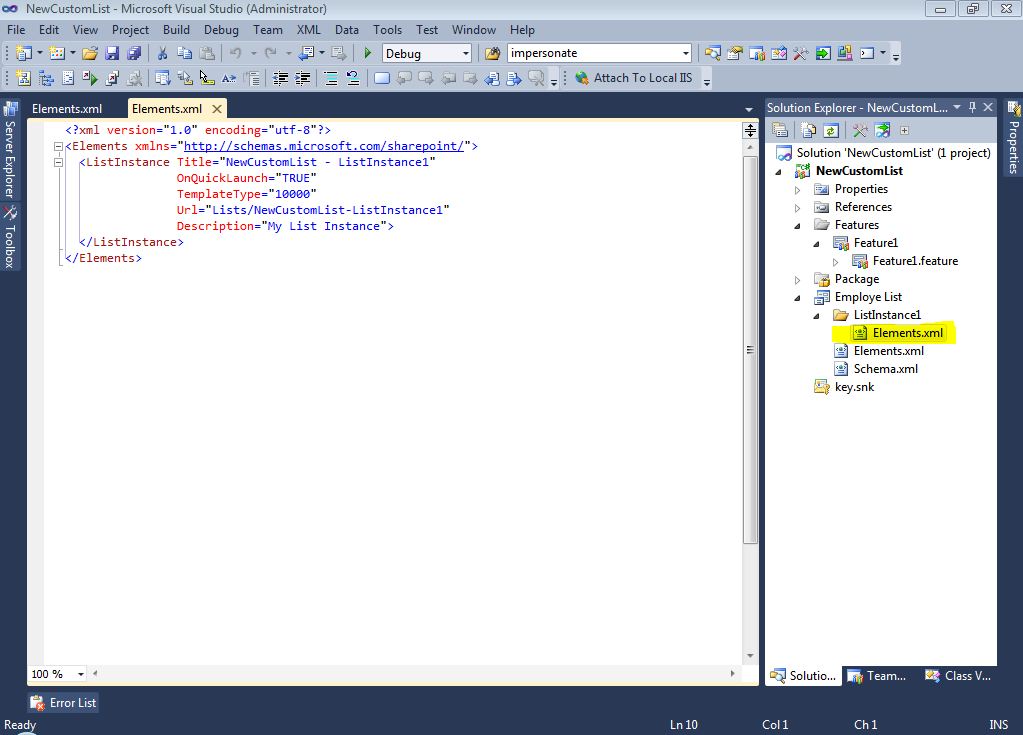Click the Attach To Local IIS button
The width and height of the screenshot is (1023, 735).
638,78
